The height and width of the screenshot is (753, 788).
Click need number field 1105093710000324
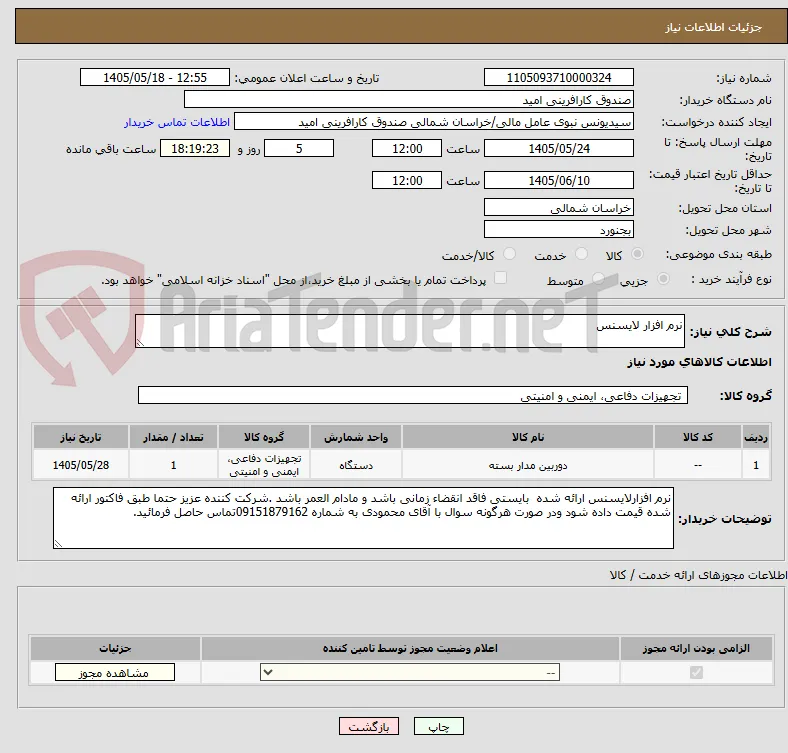pos(558,77)
